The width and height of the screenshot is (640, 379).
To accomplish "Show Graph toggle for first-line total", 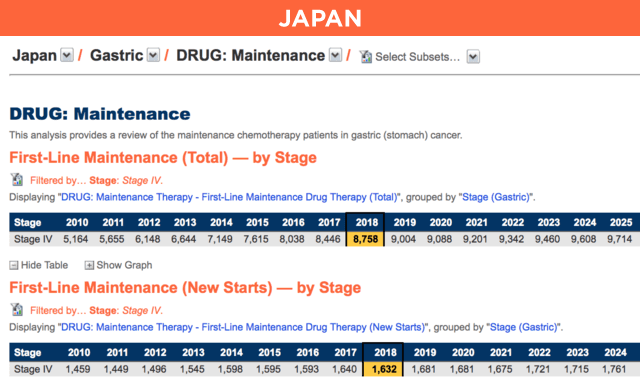I will click(x=118, y=265).
